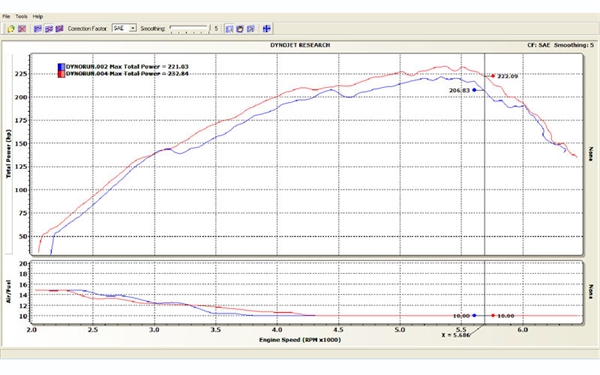Click the smoothing value 5 readout

216,29
